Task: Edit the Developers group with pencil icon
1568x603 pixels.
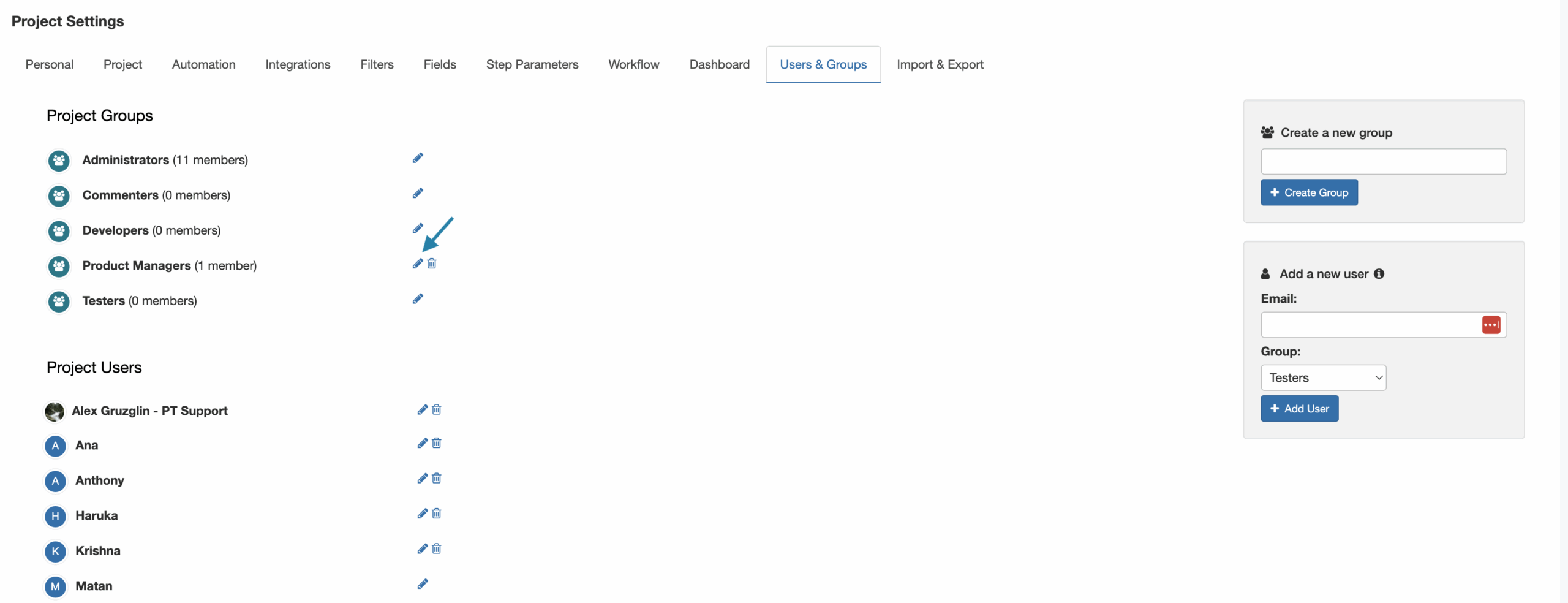Action: [418, 229]
